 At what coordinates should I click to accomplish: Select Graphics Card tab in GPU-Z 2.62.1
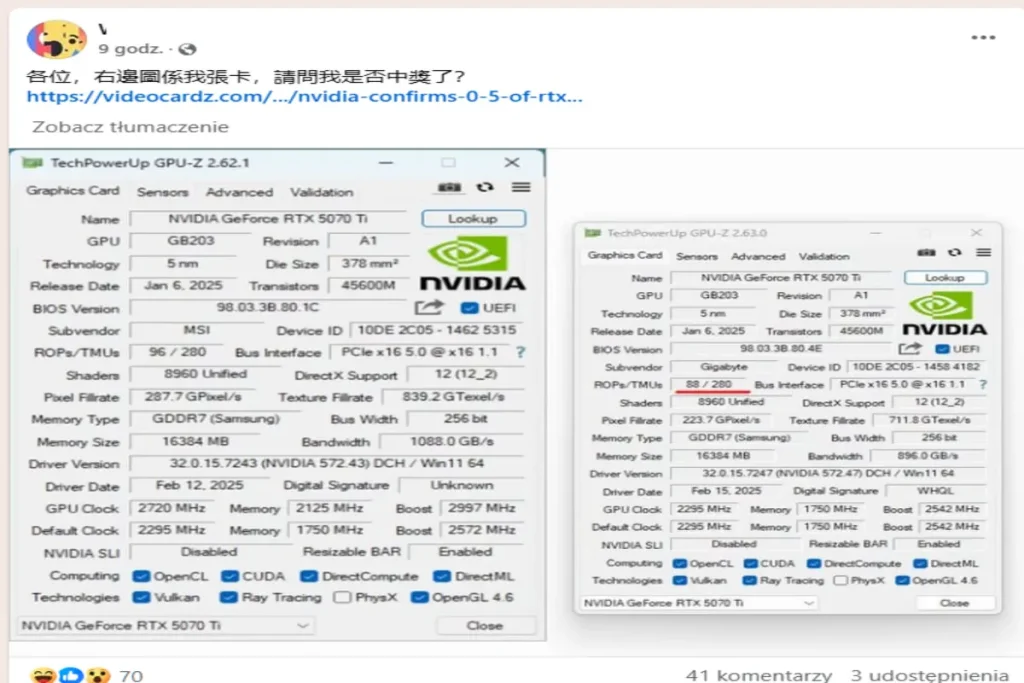[x=72, y=191]
